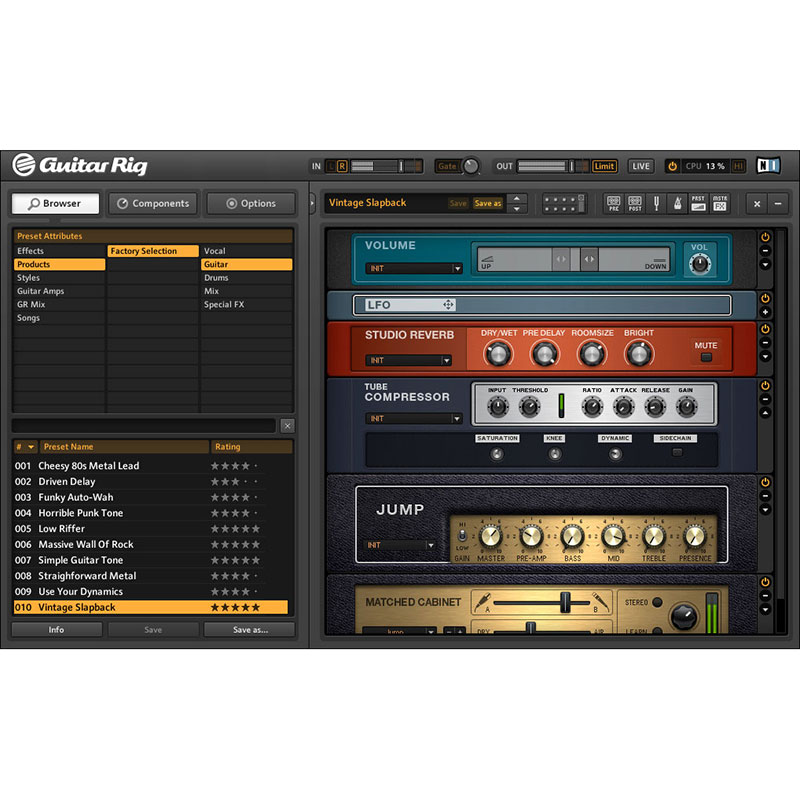This screenshot has height=800, width=800.
Task: Show the Pre tapedeck module
Action: (614, 203)
